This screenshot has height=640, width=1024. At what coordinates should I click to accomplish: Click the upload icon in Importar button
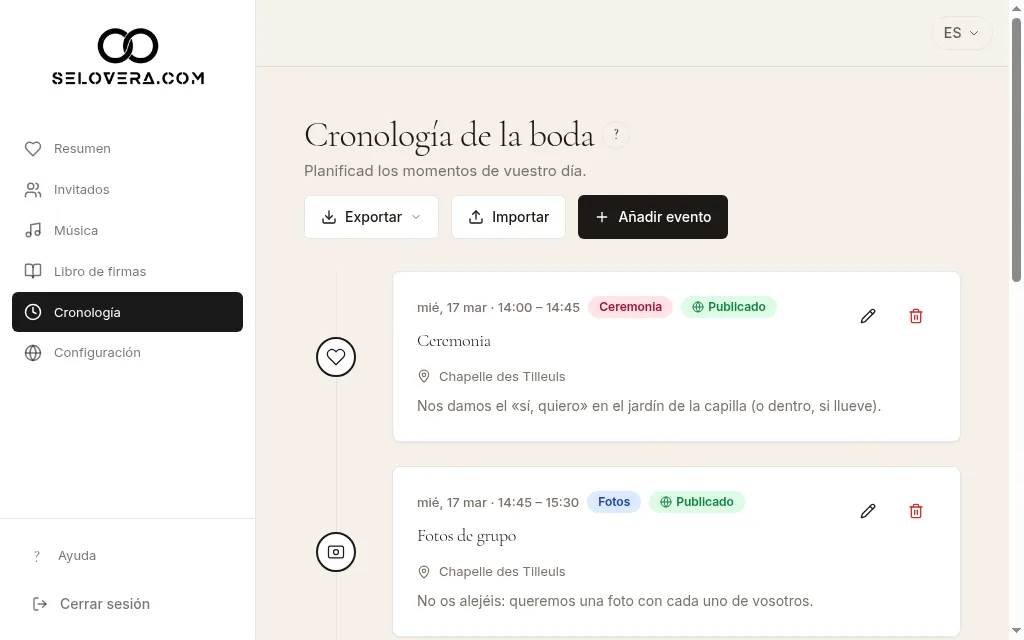click(476, 217)
